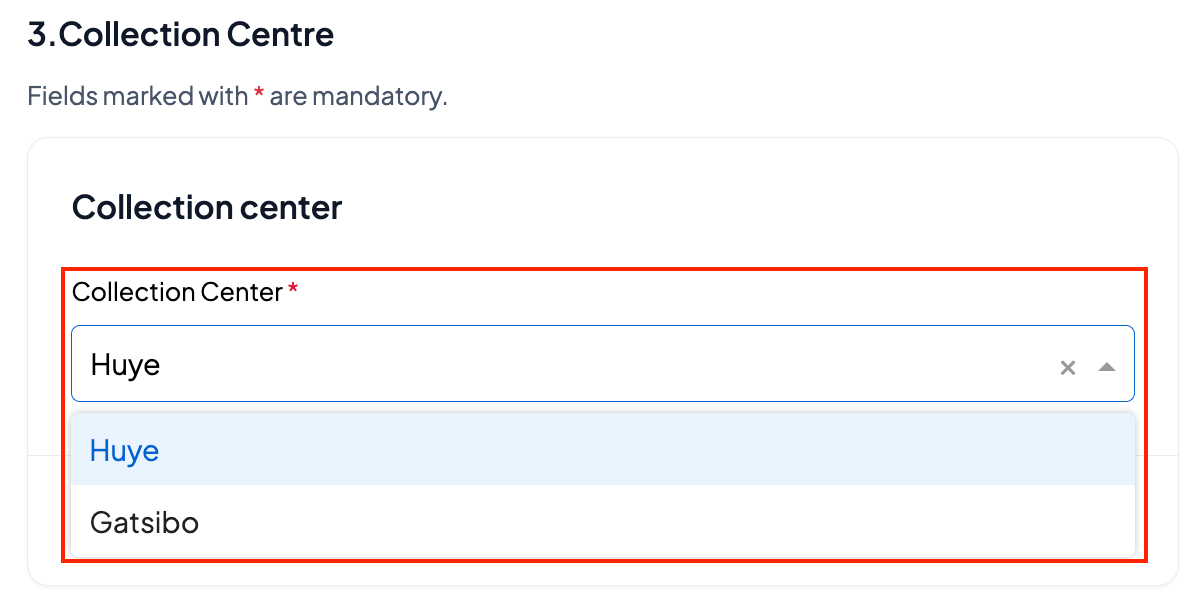Clear the selected Huye value with X icon
Screen dimensions: 1204x612
(1068, 368)
